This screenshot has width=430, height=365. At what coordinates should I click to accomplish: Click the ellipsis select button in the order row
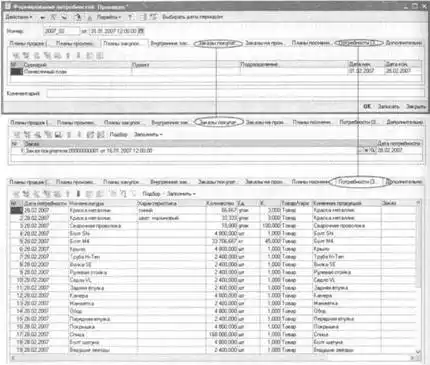362,151
